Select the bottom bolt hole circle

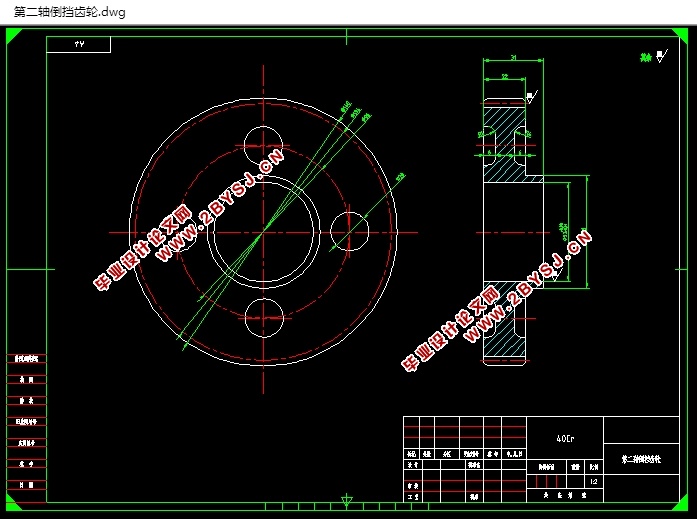264,318
